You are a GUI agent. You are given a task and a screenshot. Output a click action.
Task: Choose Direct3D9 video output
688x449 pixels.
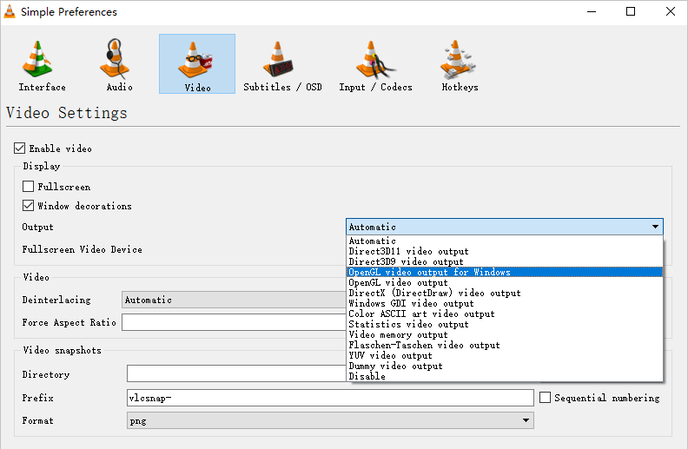coord(505,262)
